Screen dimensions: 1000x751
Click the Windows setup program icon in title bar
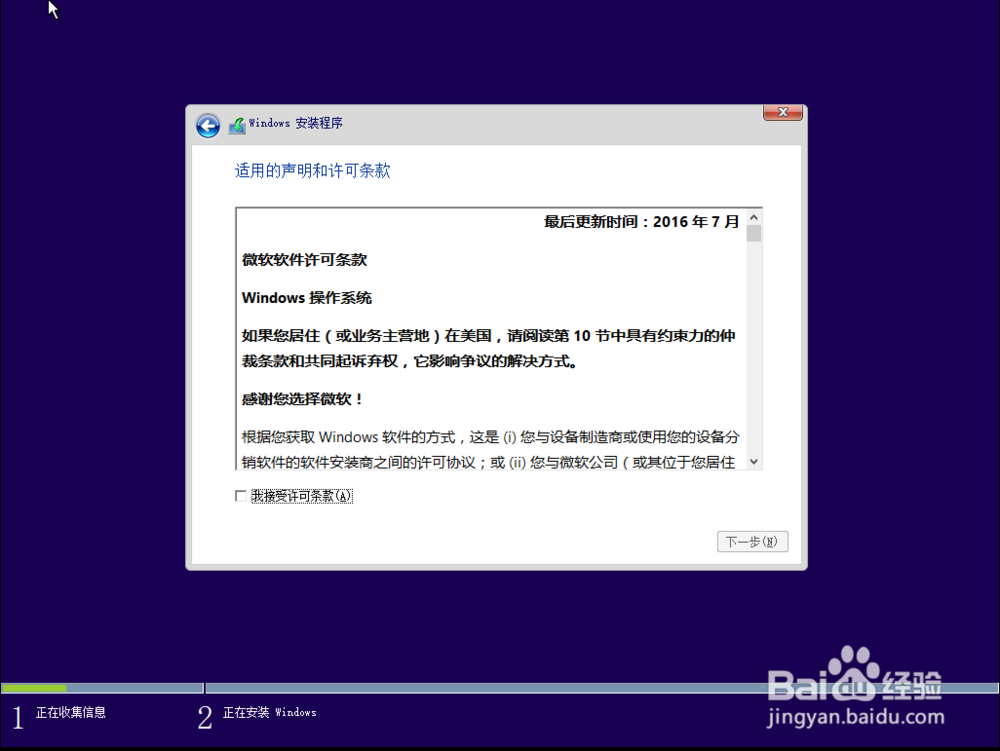237,125
